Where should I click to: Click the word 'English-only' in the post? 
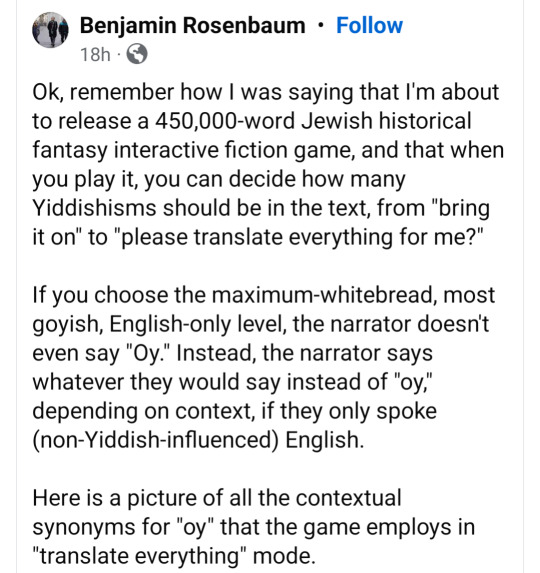[170, 325]
